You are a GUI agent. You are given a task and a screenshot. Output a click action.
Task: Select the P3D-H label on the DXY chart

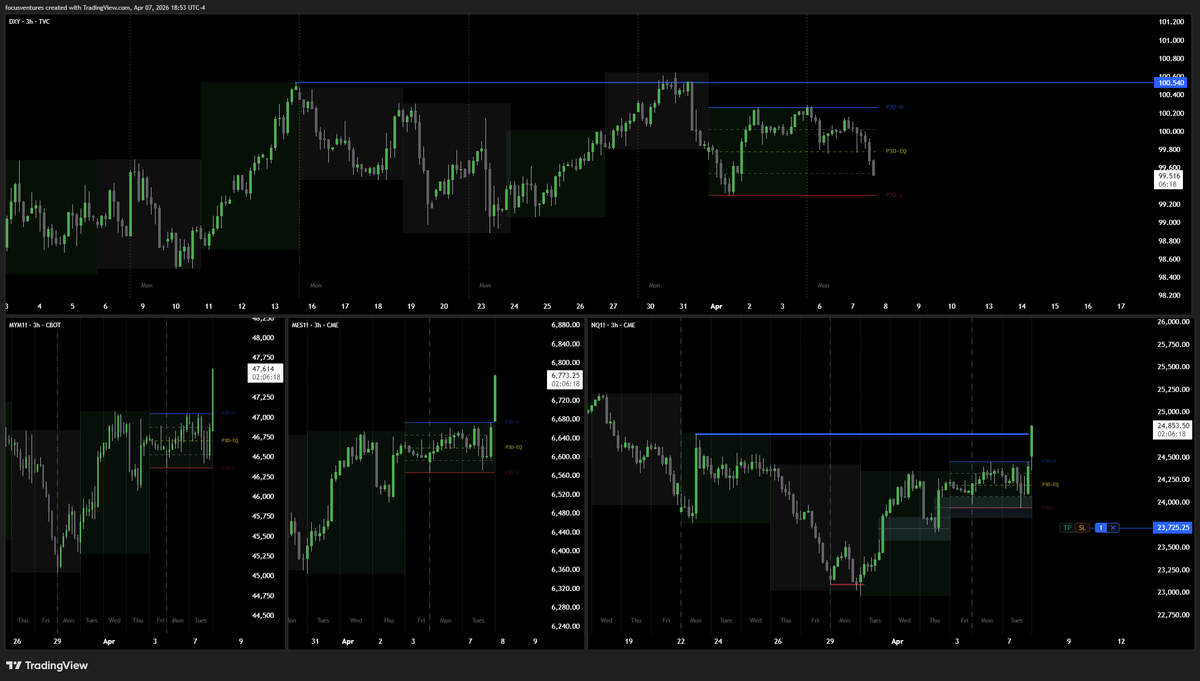pos(894,107)
